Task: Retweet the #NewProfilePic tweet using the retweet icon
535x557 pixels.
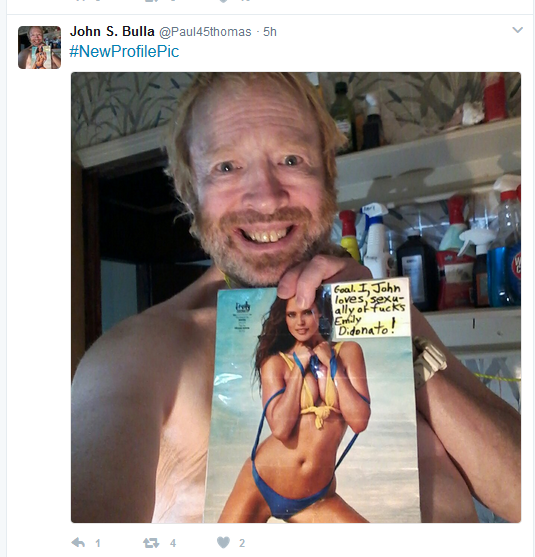Action: (151, 543)
